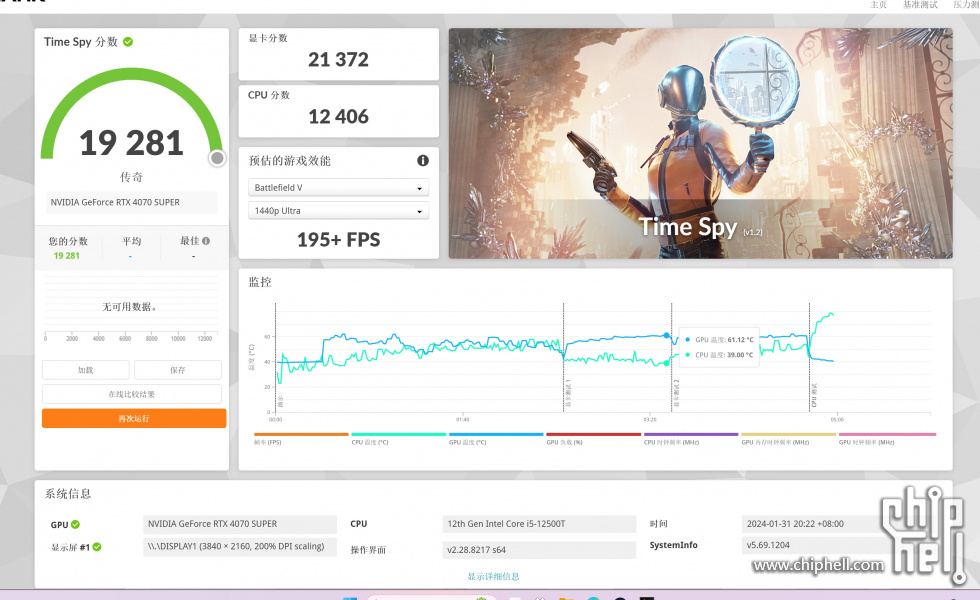The width and height of the screenshot is (980, 600).
Task: Click the Time Spy artwork thumbnail
Action: coord(701,143)
